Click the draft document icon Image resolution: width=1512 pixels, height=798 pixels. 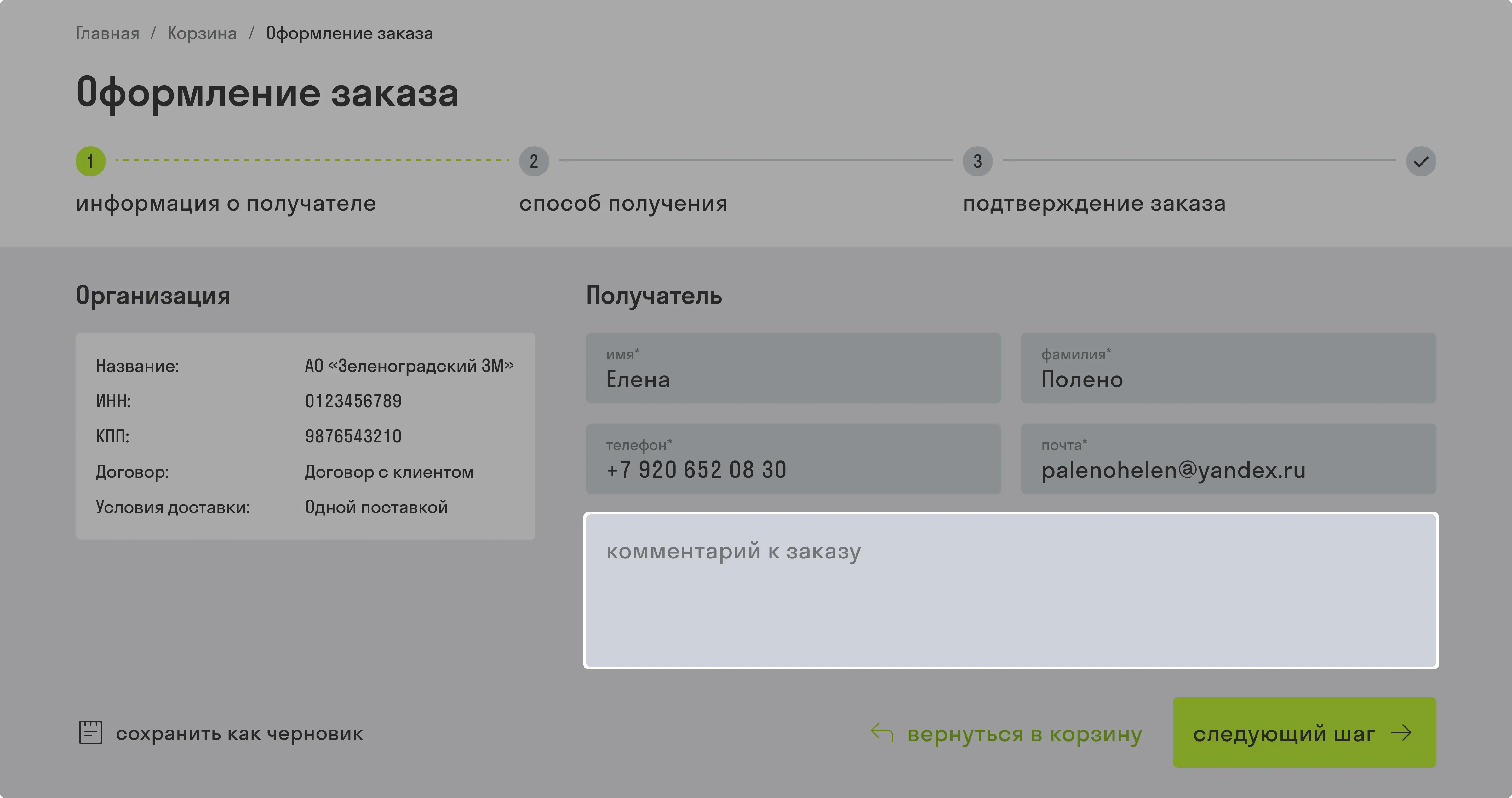[x=90, y=732]
